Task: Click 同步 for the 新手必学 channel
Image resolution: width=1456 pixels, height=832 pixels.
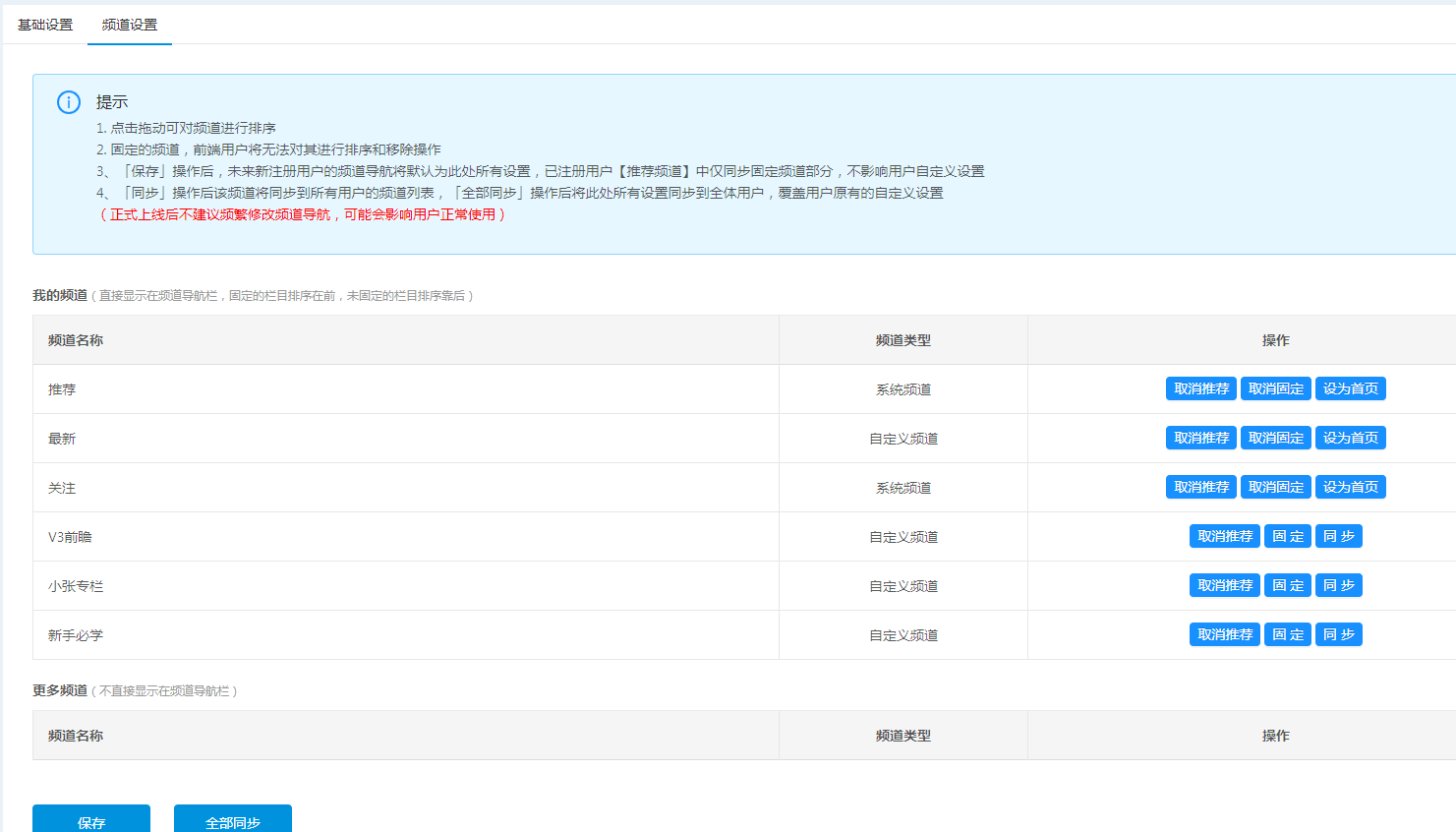Action: 1339,634
